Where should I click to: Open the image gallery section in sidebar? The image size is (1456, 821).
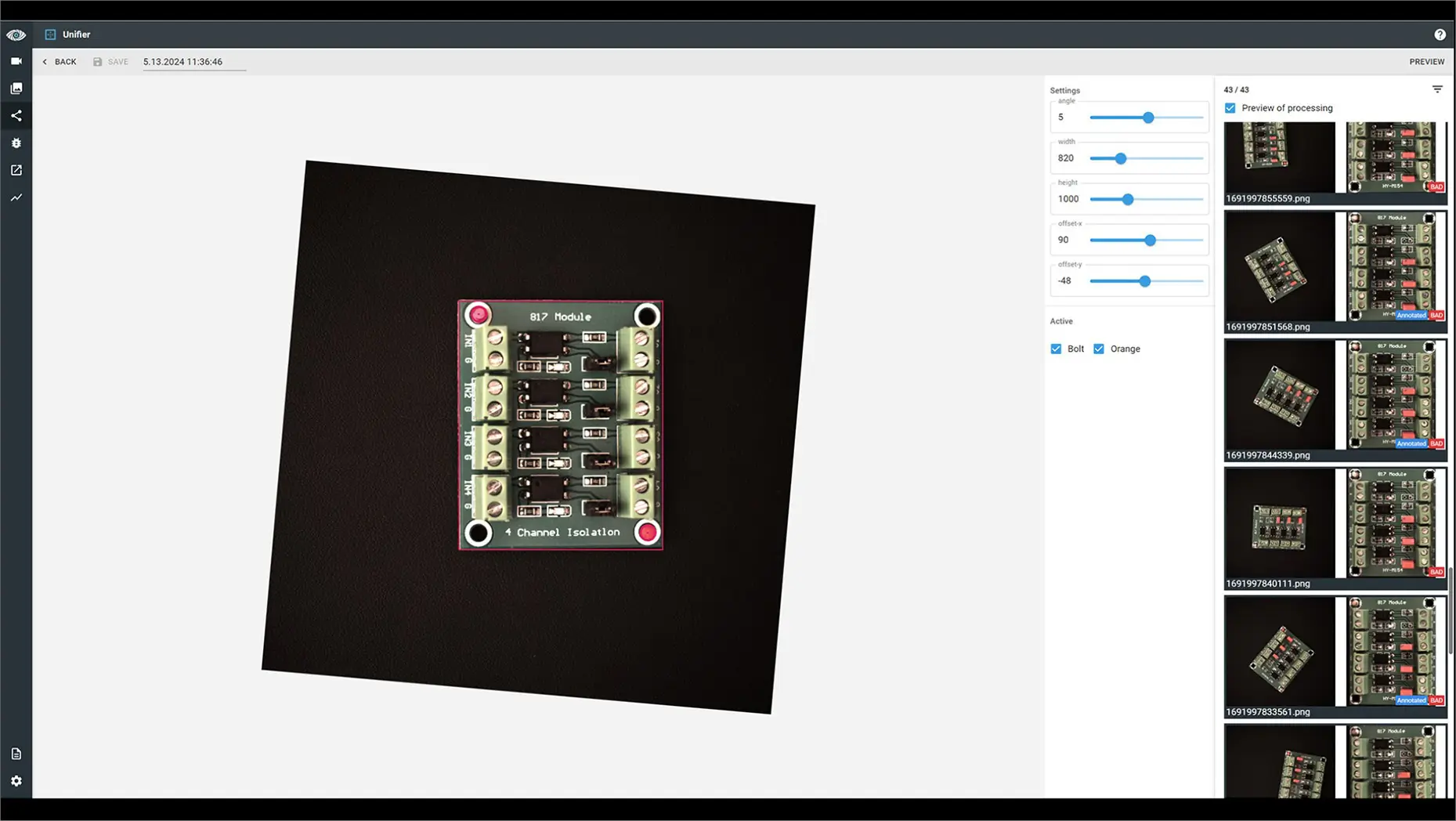pos(16,89)
